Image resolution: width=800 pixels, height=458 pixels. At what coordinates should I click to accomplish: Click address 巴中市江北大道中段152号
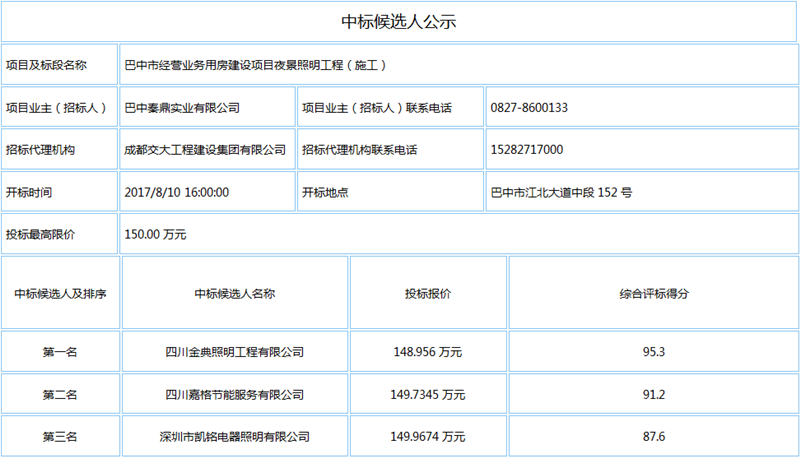(561, 192)
